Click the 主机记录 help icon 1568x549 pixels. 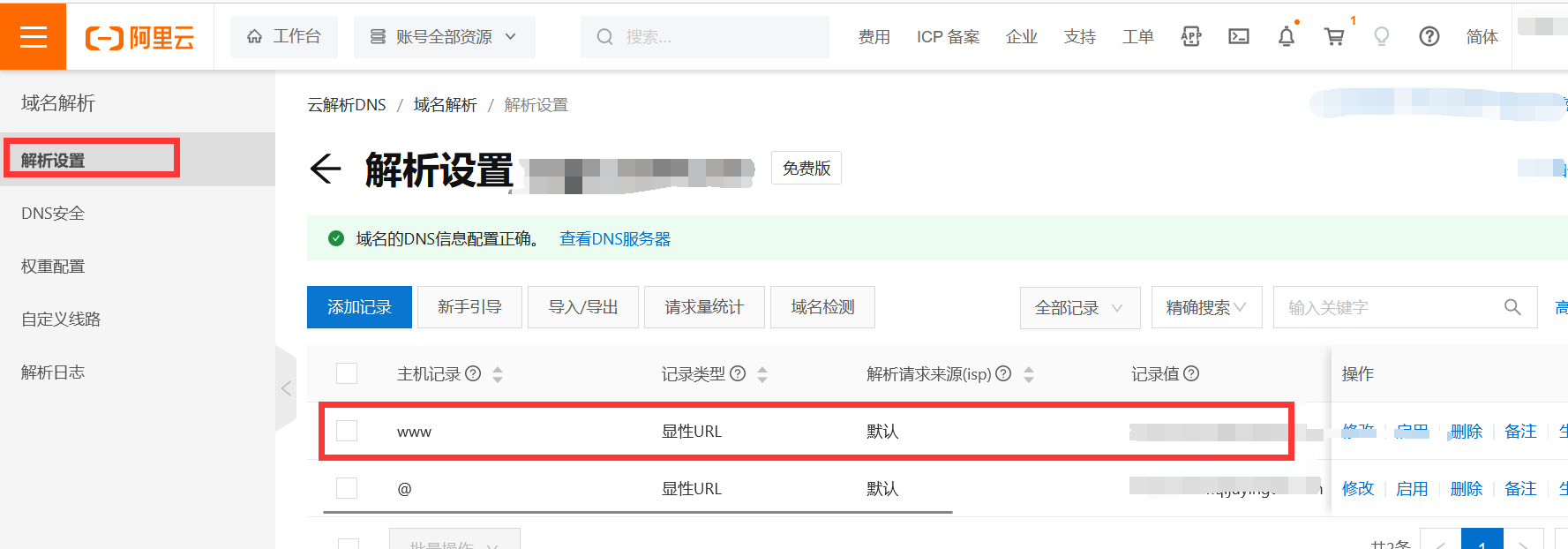coord(473,373)
